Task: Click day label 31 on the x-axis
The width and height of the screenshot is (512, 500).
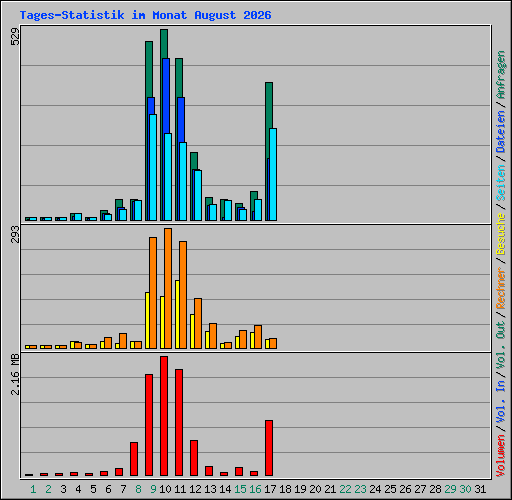Action: tap(480, 489)
